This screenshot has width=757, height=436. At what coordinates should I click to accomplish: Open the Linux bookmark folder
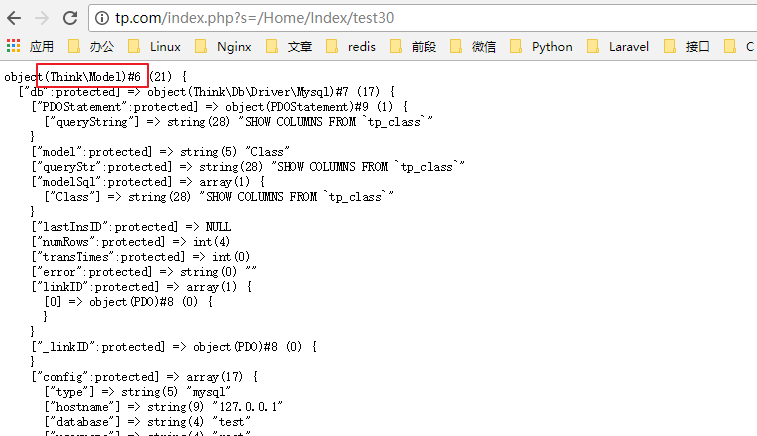(155, 46)
